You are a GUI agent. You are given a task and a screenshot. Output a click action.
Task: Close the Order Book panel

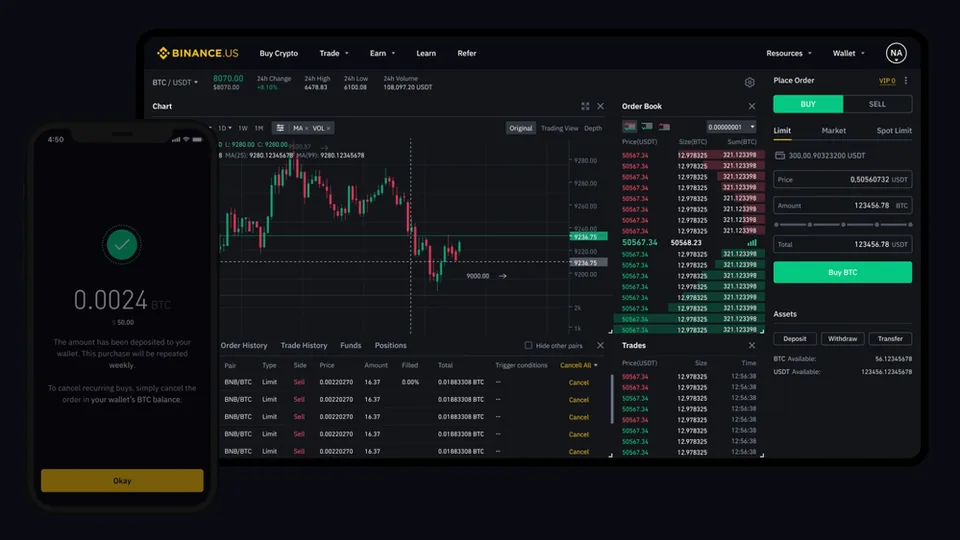tap(752, 107)
